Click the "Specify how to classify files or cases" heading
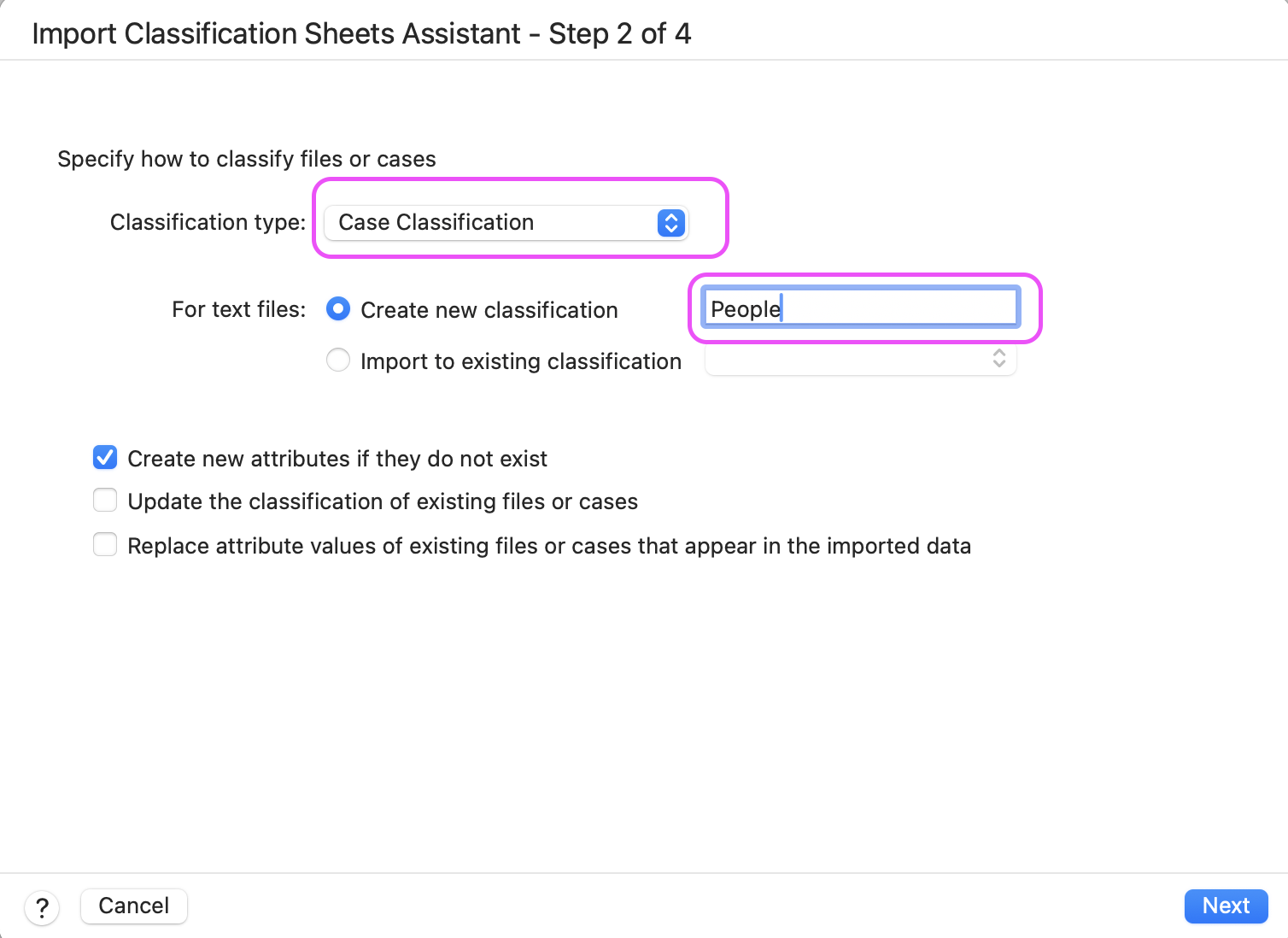The width and height of the screenshot is (1288, 938). click(247, 160)
